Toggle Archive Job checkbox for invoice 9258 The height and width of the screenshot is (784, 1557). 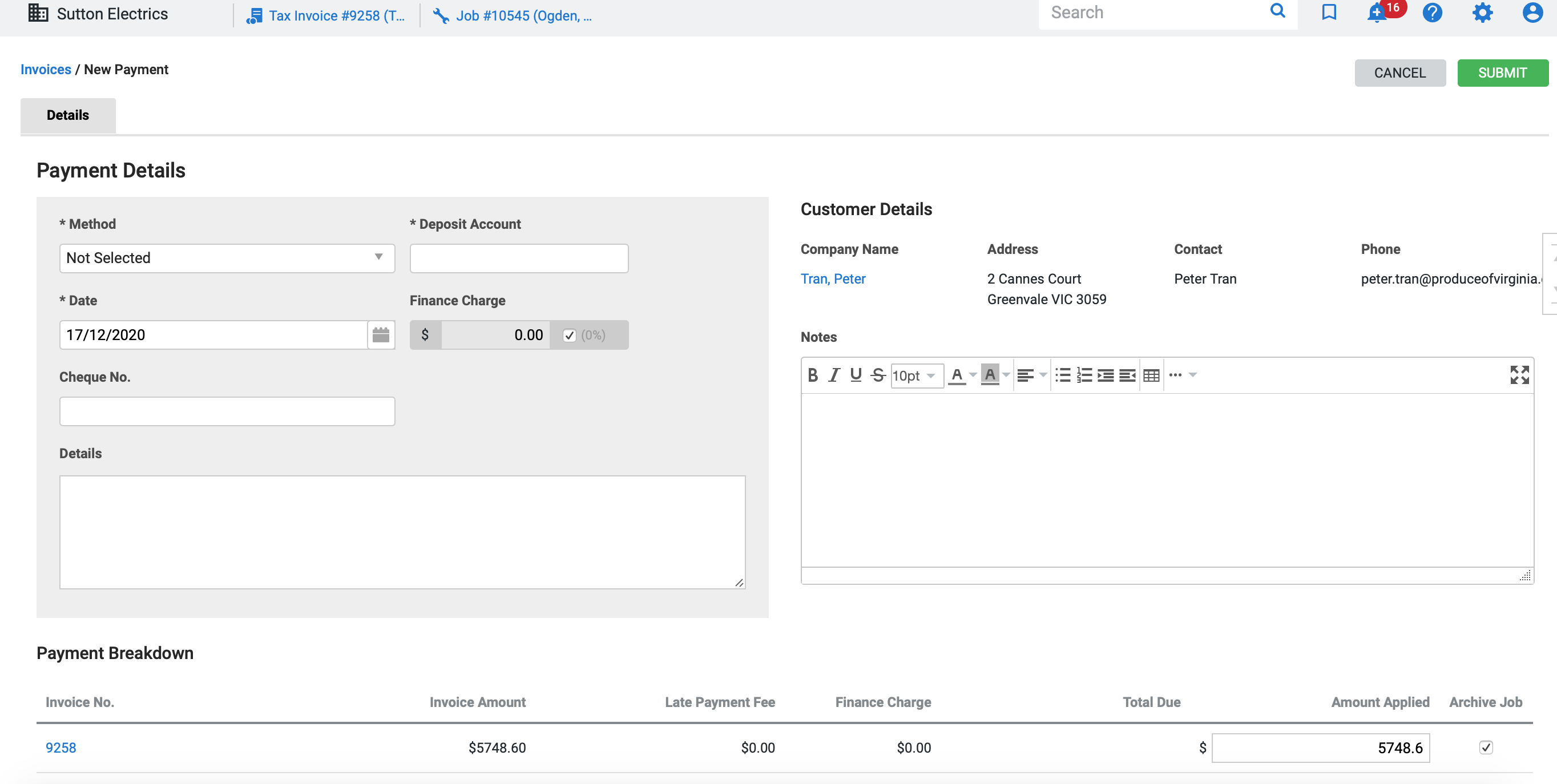(1486, 747)
